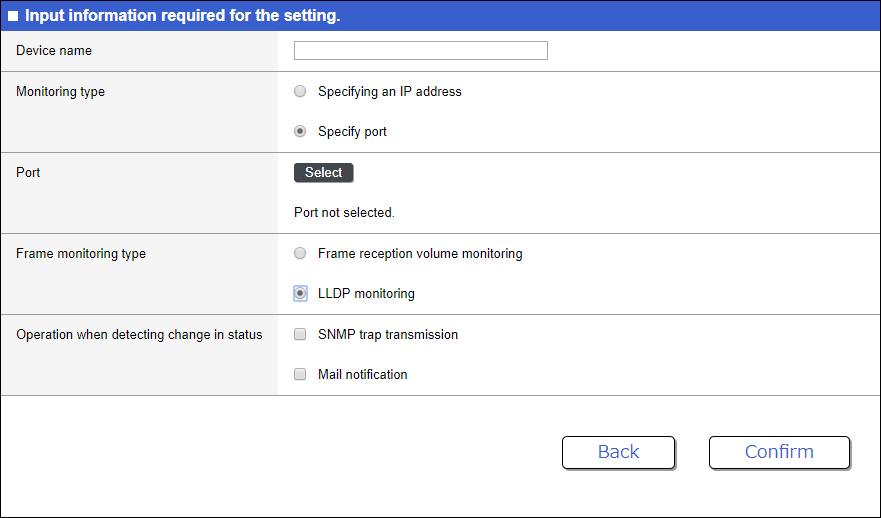Choose the Specify port radio button

(300, 132)
